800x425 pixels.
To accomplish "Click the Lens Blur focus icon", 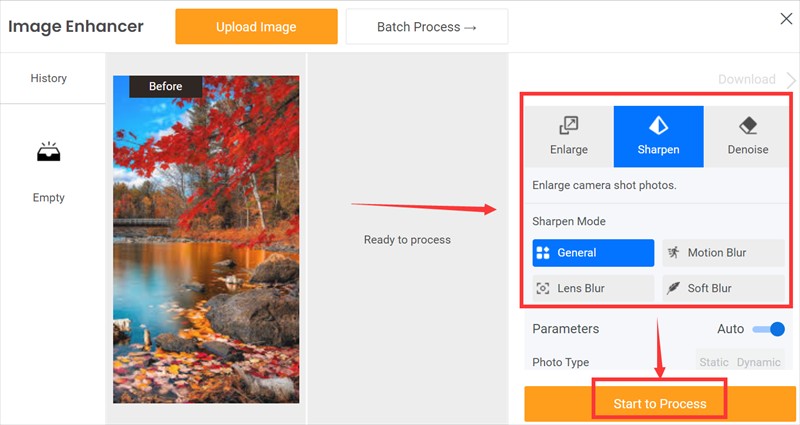I will coord(543,288).
